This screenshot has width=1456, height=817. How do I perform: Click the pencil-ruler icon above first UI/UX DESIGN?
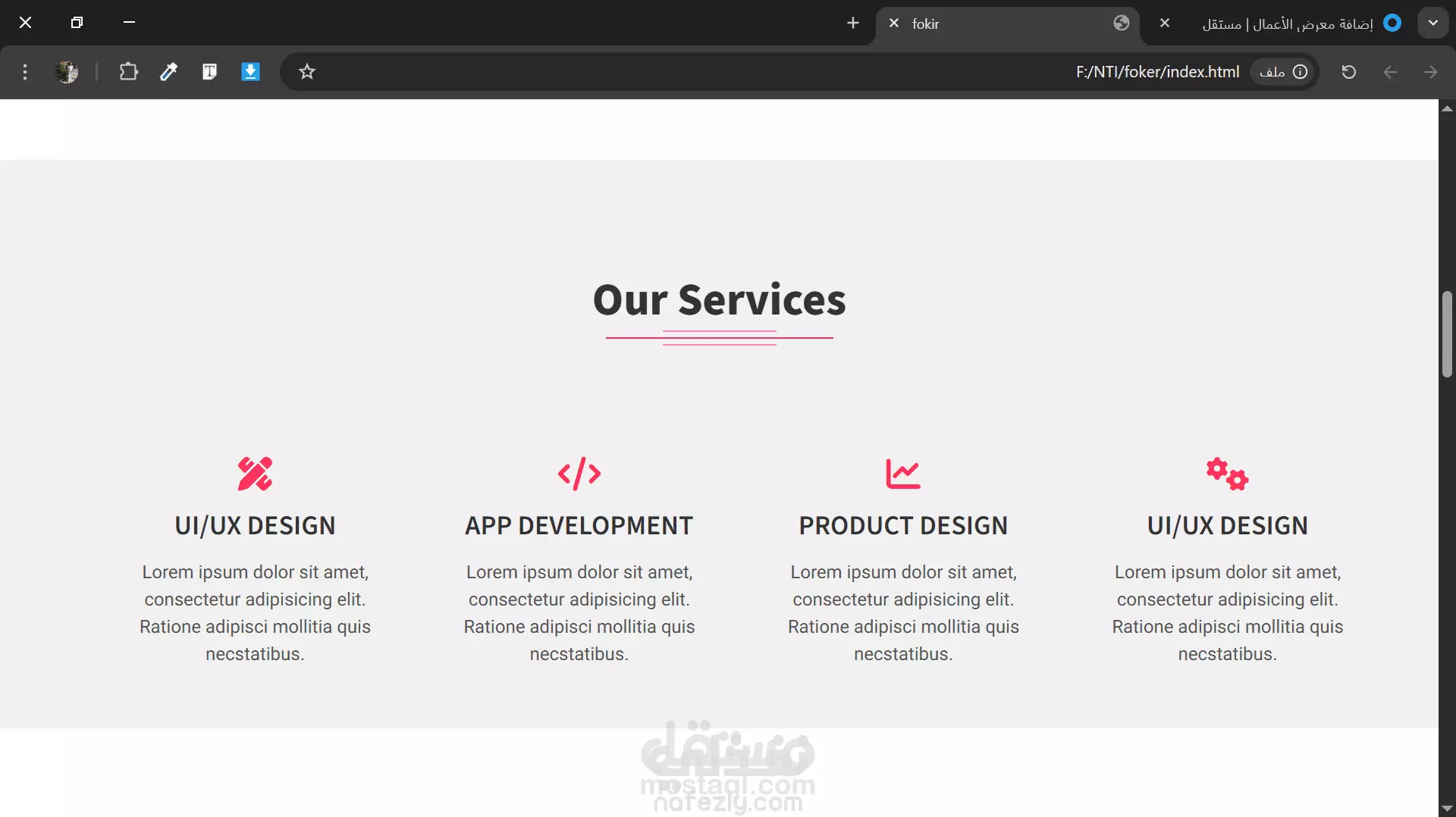255,474
